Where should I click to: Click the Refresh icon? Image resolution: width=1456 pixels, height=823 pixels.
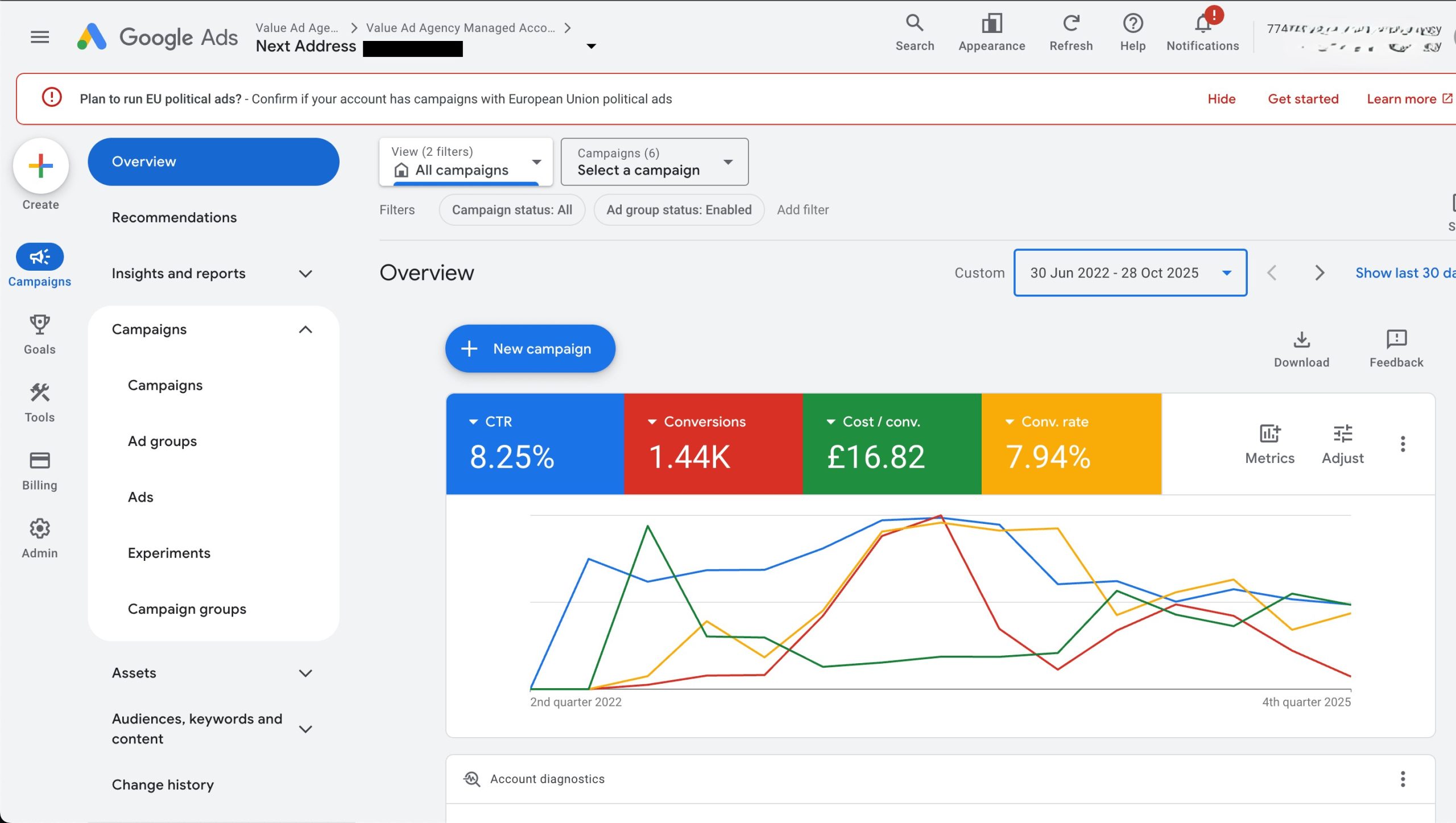[1071, 24]
